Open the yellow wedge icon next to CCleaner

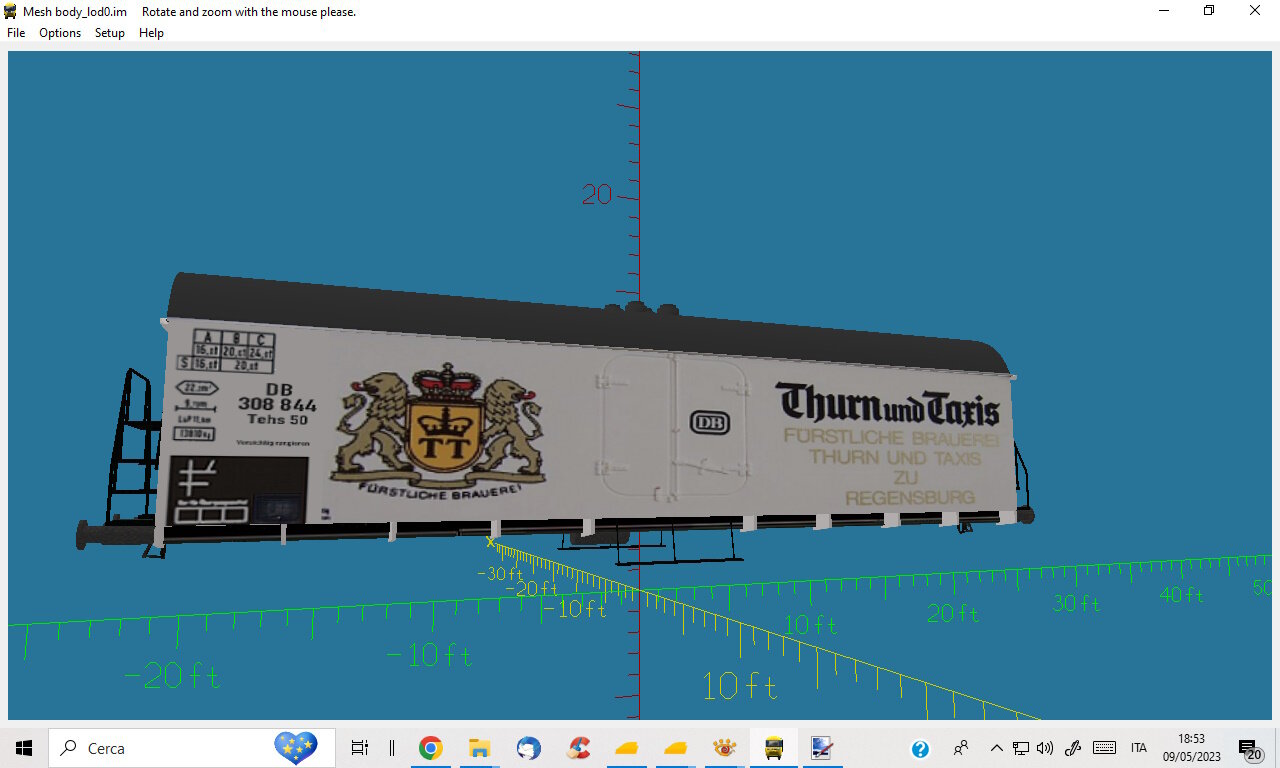click(x=627, y=748)
